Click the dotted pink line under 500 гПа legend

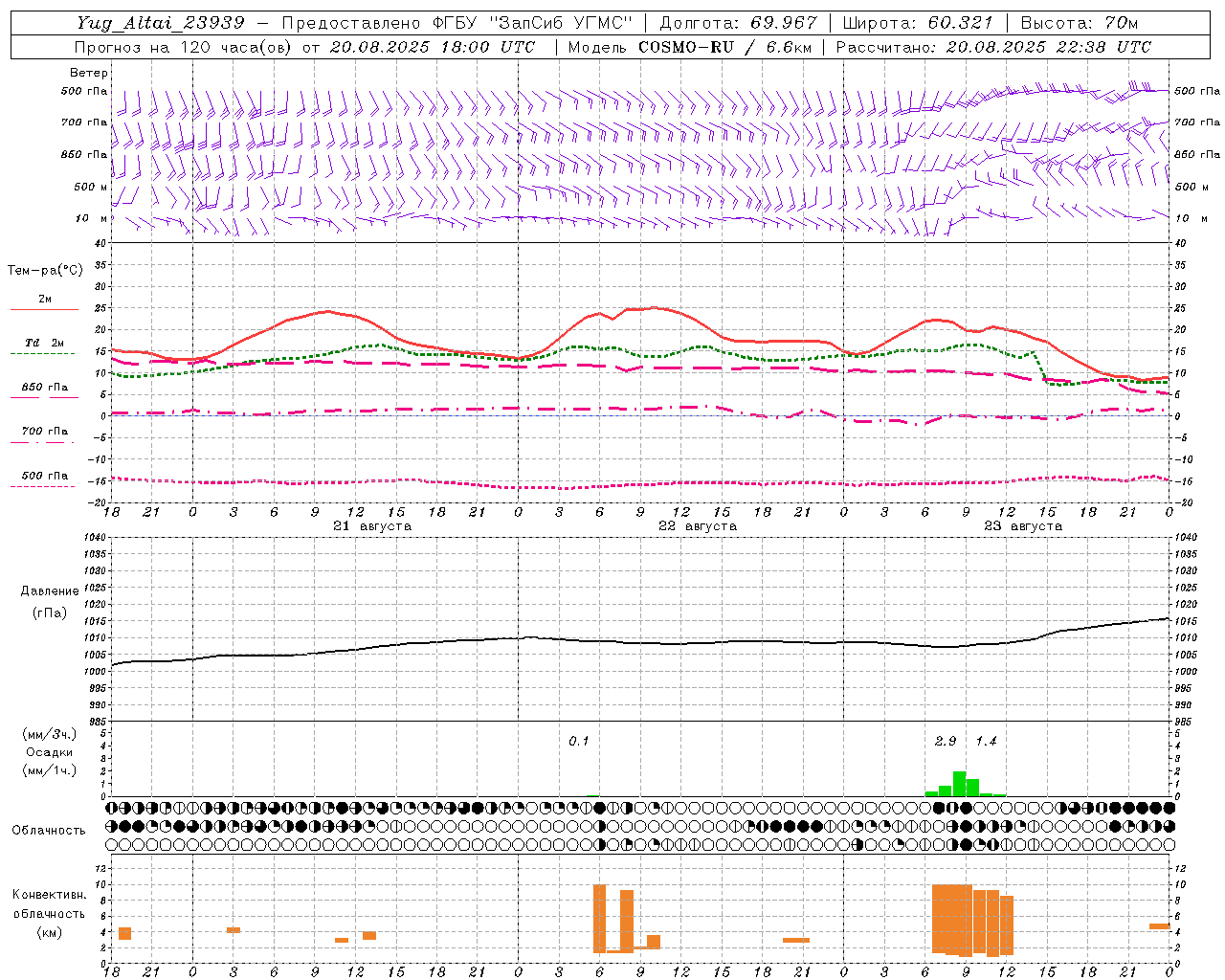(x=43, y=486)
